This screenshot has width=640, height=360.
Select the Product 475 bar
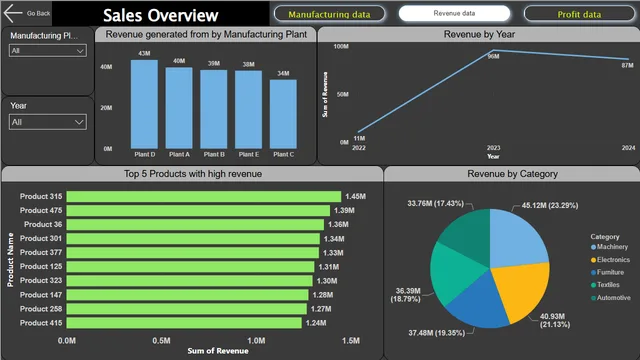(x=198, y=211)
